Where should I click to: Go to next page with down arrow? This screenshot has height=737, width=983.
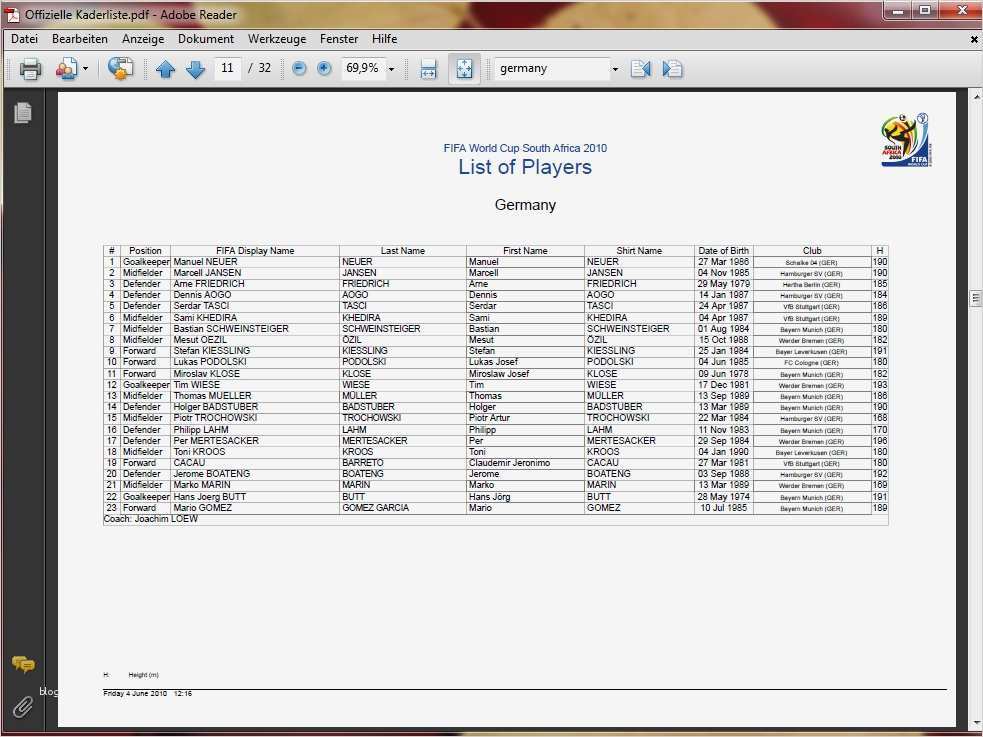[x=196, y=69]
